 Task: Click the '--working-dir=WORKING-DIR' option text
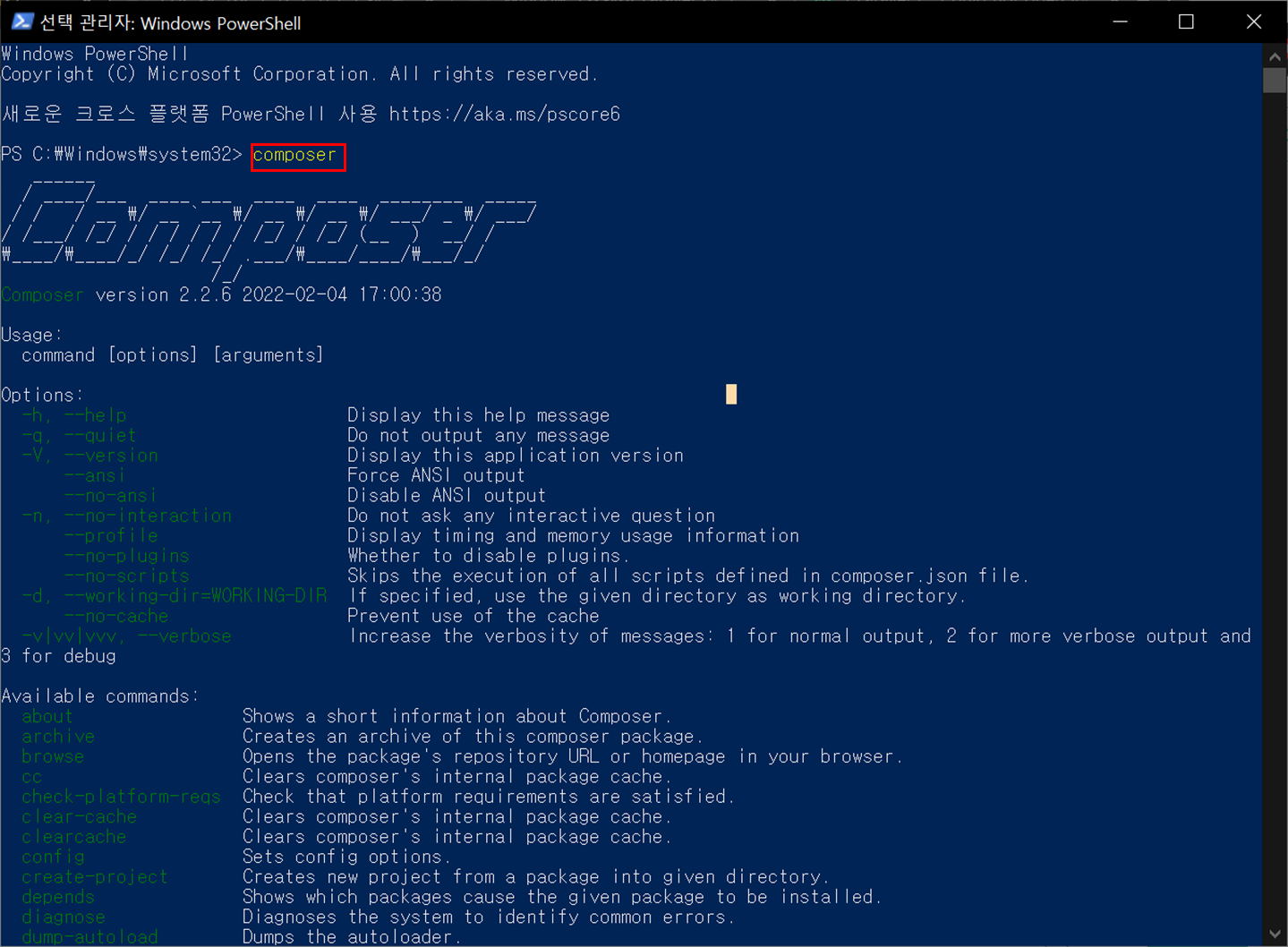tap(195, 595)
